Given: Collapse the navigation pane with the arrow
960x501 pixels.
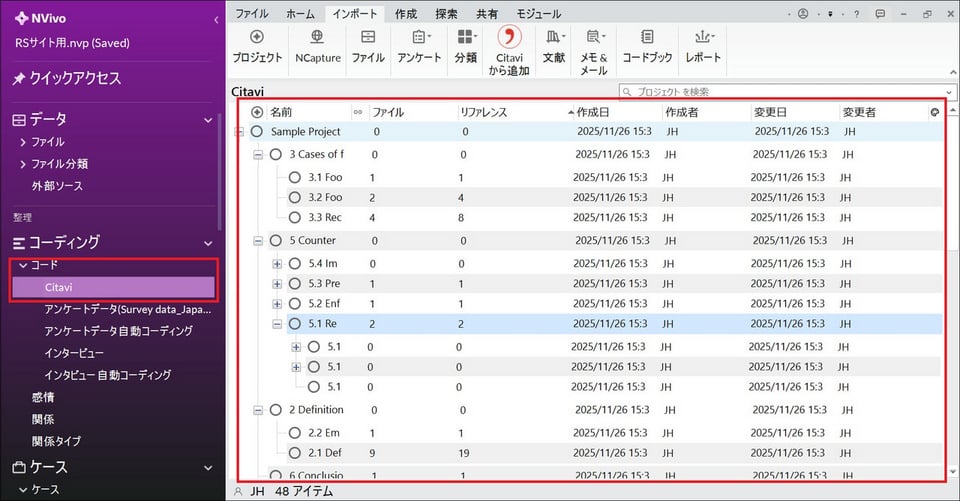Looking at the screenshot, I should tap(216, 20).
